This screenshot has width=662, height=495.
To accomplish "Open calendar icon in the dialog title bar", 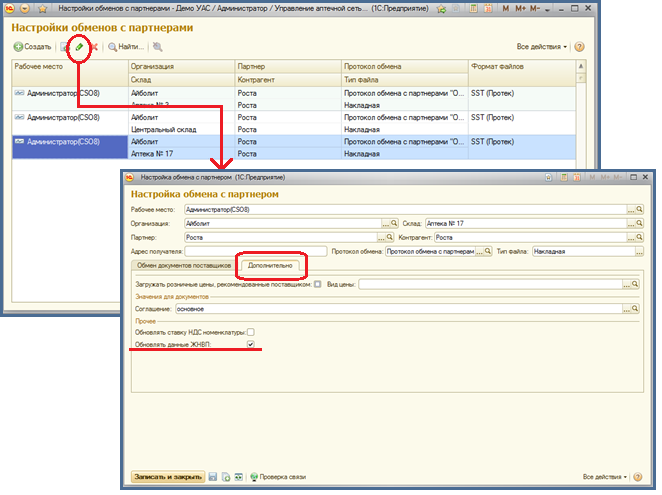I will click(x=577, y=177).
